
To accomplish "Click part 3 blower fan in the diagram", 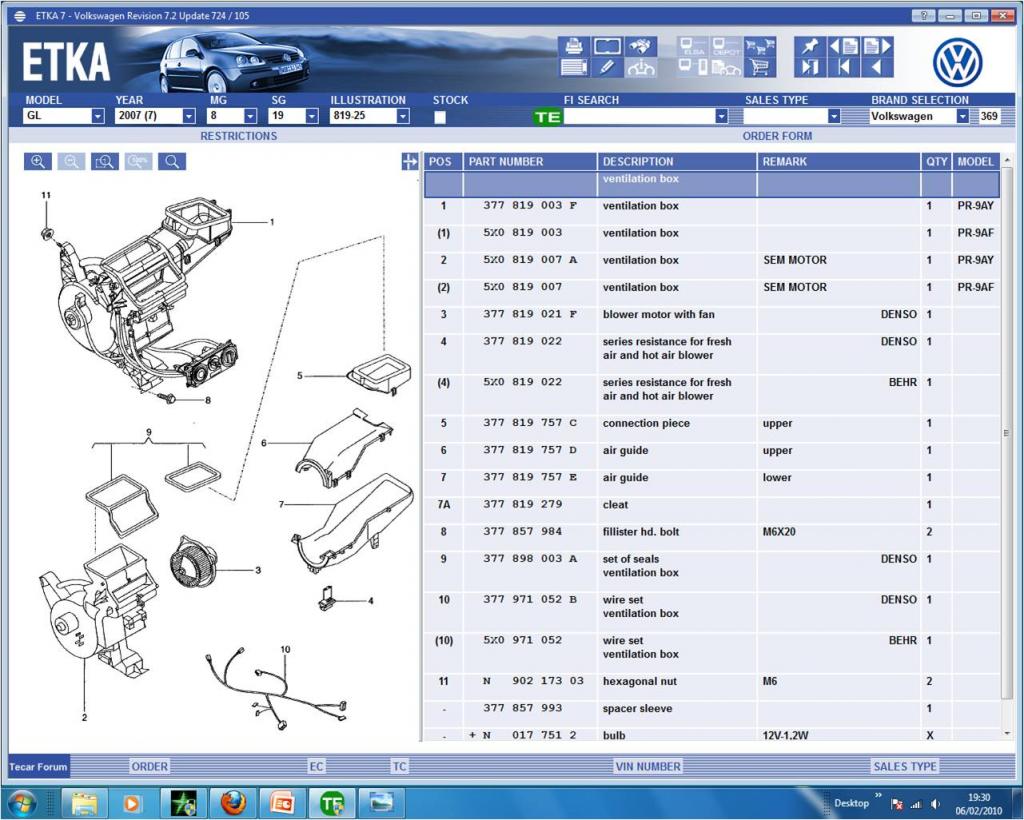I will click(x=193, y=564).
